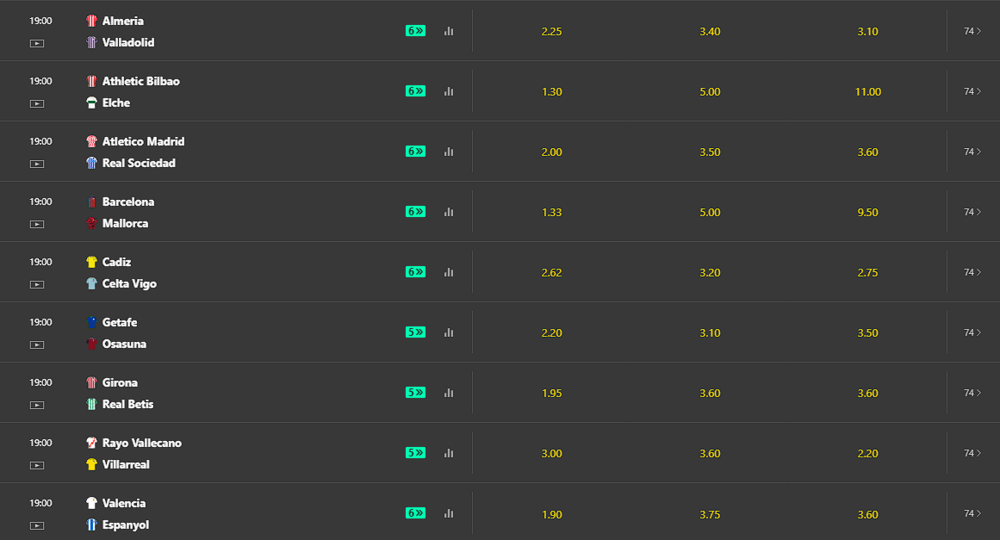Open bet builder badge for Atletico Madrid match

click(x=415, y=151)
